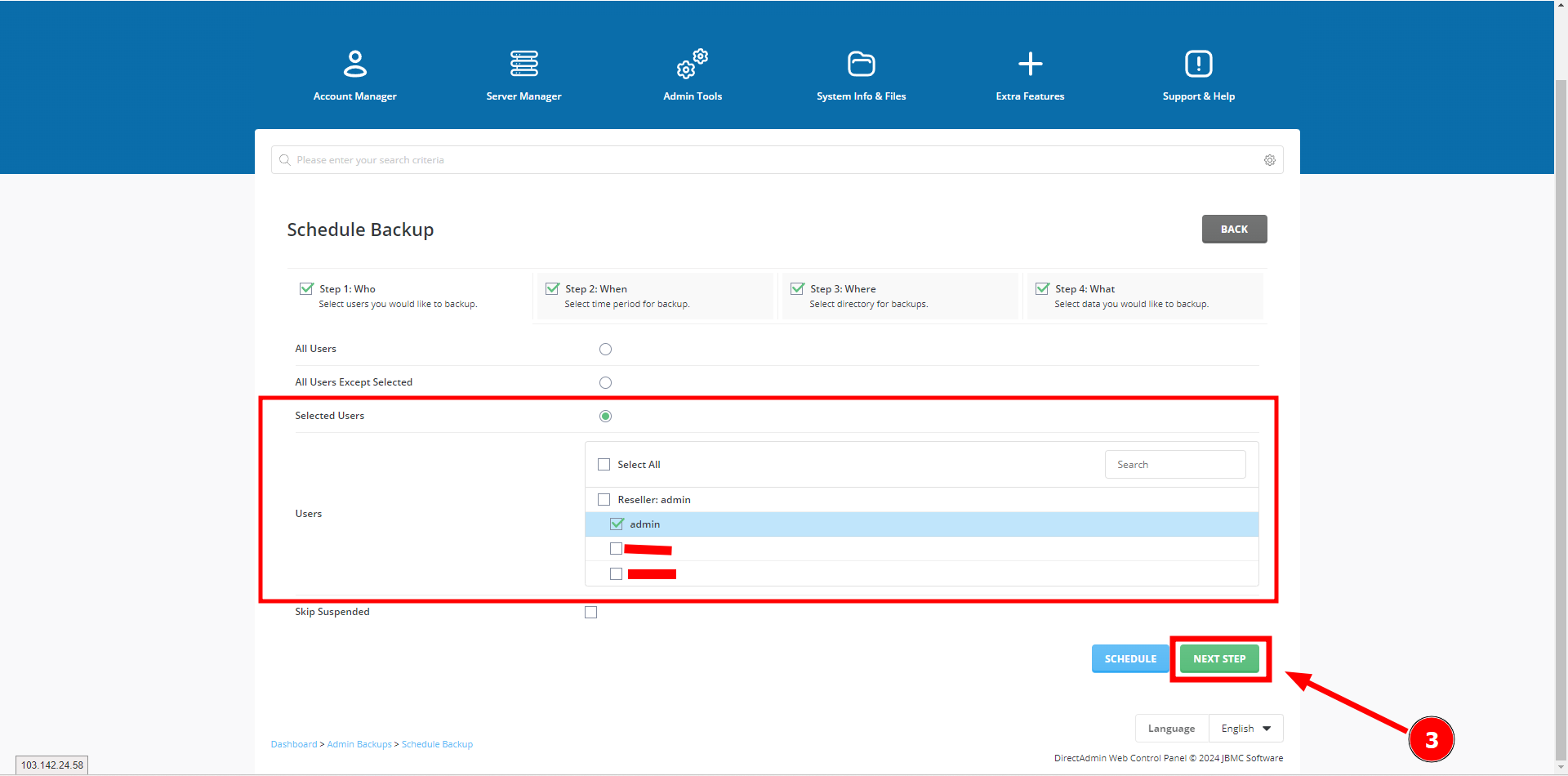
Task: Focus the users Search field
Action: (1175, 465)
